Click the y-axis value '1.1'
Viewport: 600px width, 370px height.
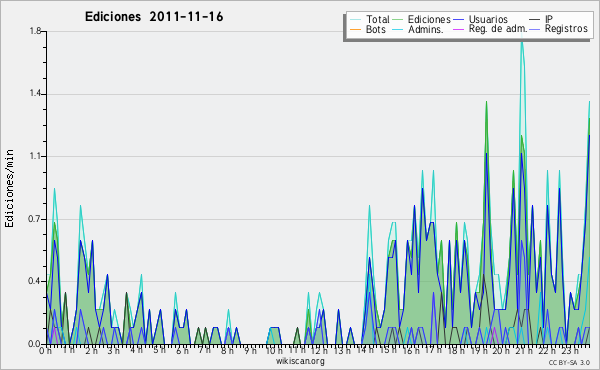35,156
